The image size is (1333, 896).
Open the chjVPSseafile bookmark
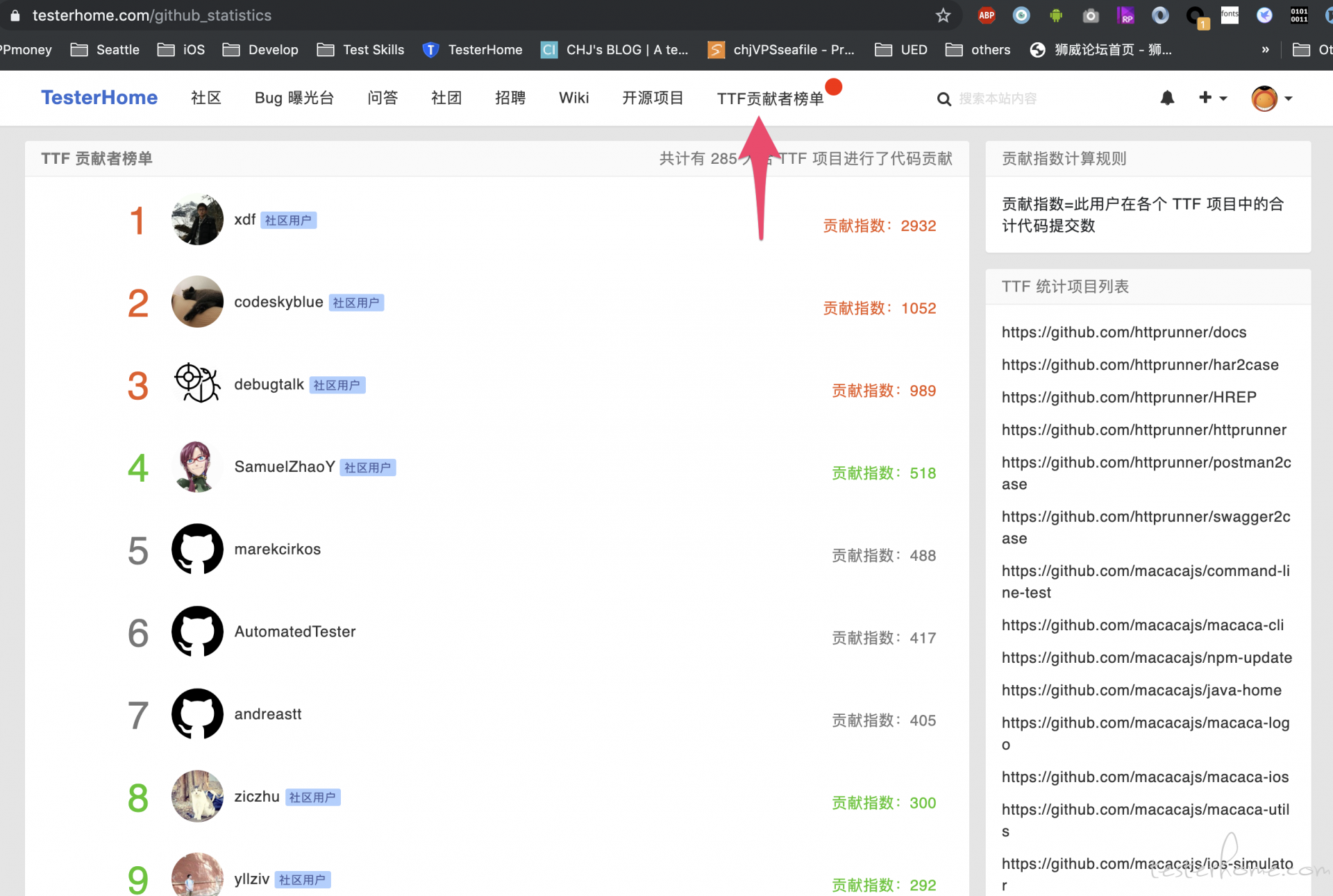[781, 50]
